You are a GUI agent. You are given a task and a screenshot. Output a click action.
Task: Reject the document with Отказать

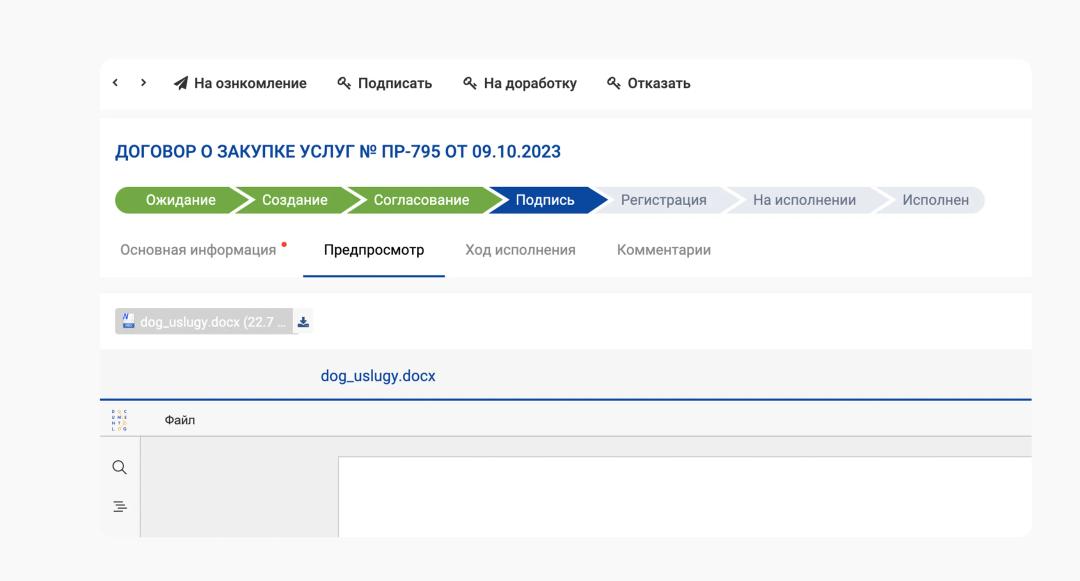[x=648, y=84]
